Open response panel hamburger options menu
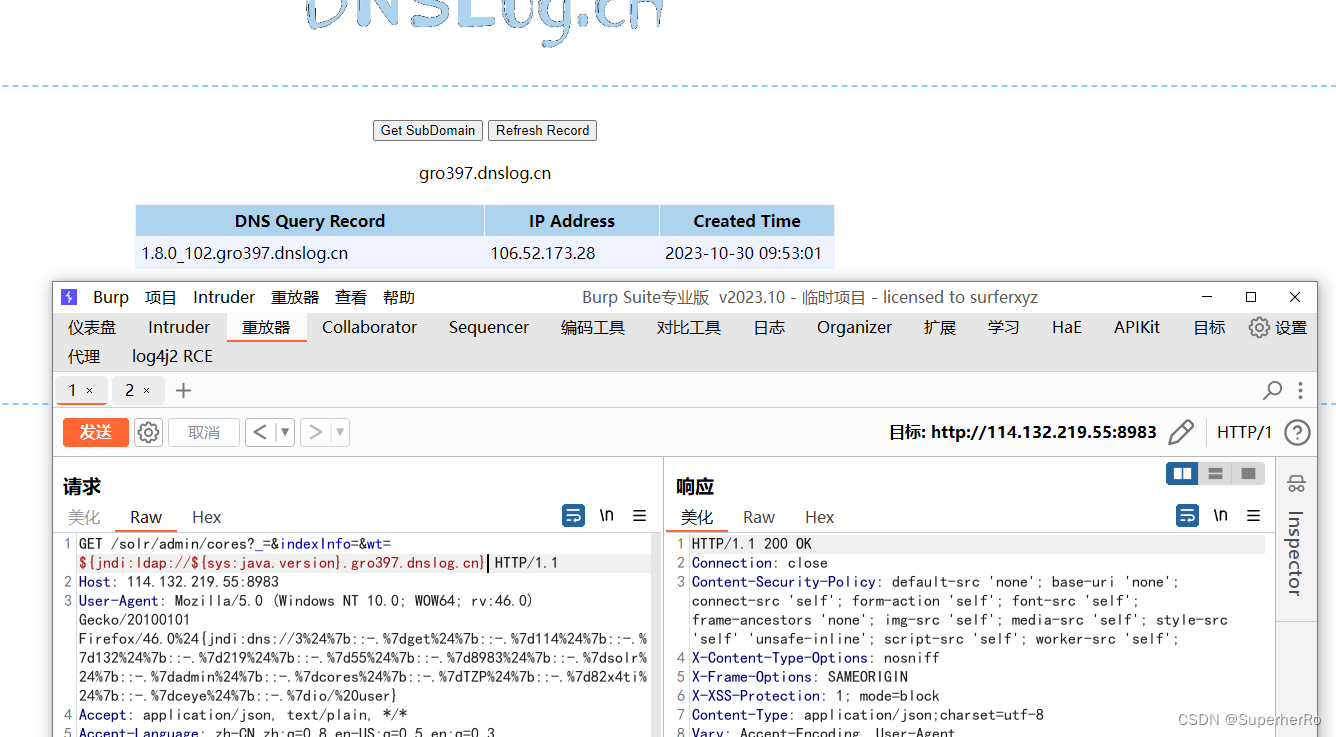1336x737 pixels. 1253,516
